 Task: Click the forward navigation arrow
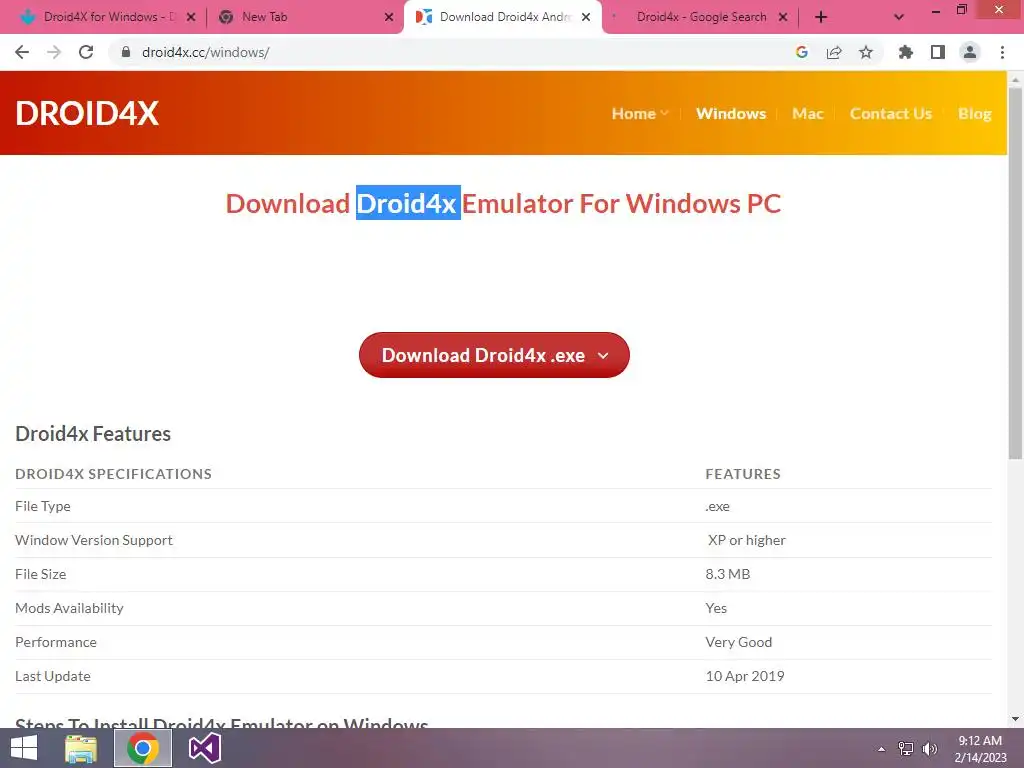(x=54, y=52)
